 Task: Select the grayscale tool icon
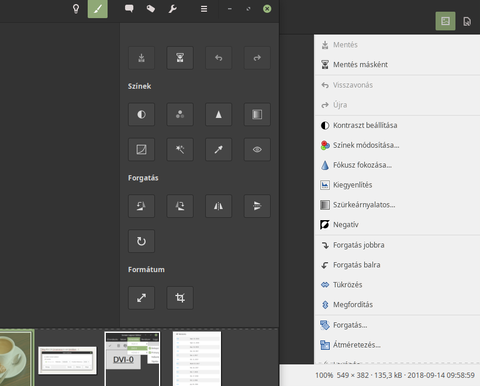pos(257,115)
